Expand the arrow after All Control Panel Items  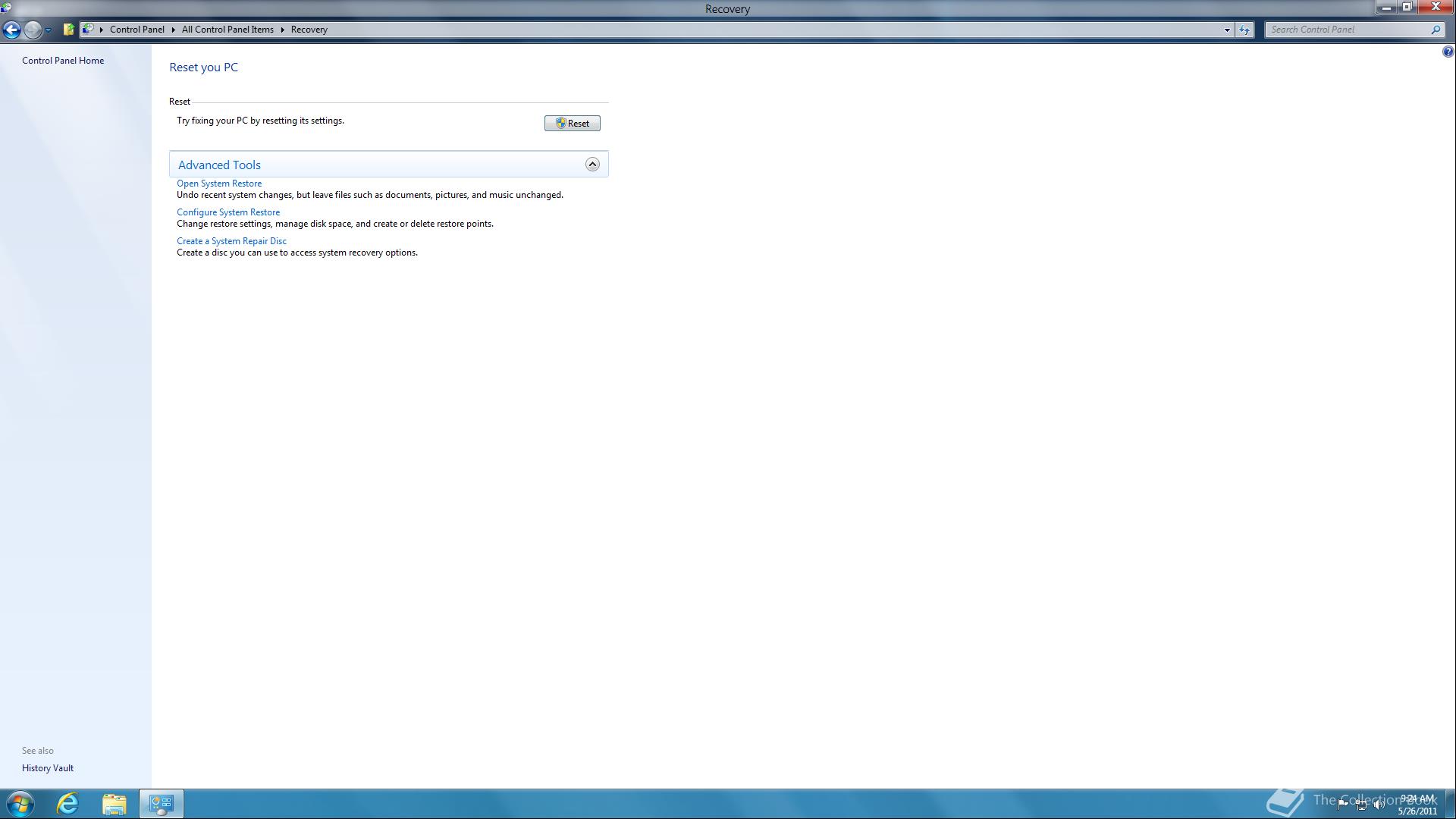coord(282,30)
